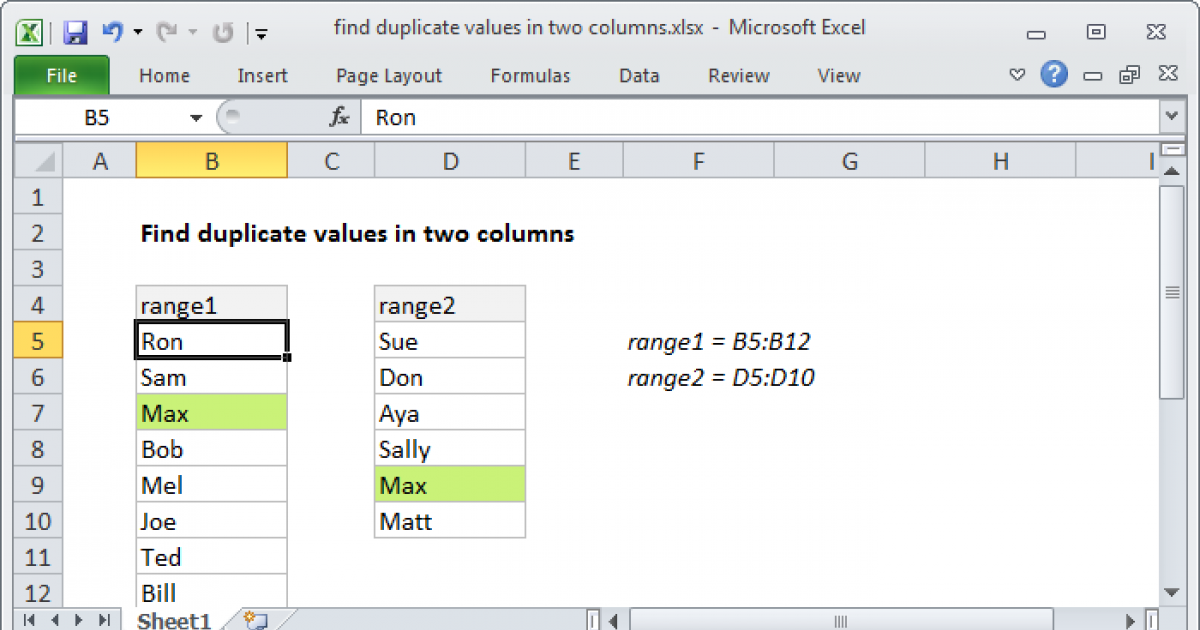Expand the formula bar with its button
The width and height of the screenshot is (1200, 630).
1172,116
